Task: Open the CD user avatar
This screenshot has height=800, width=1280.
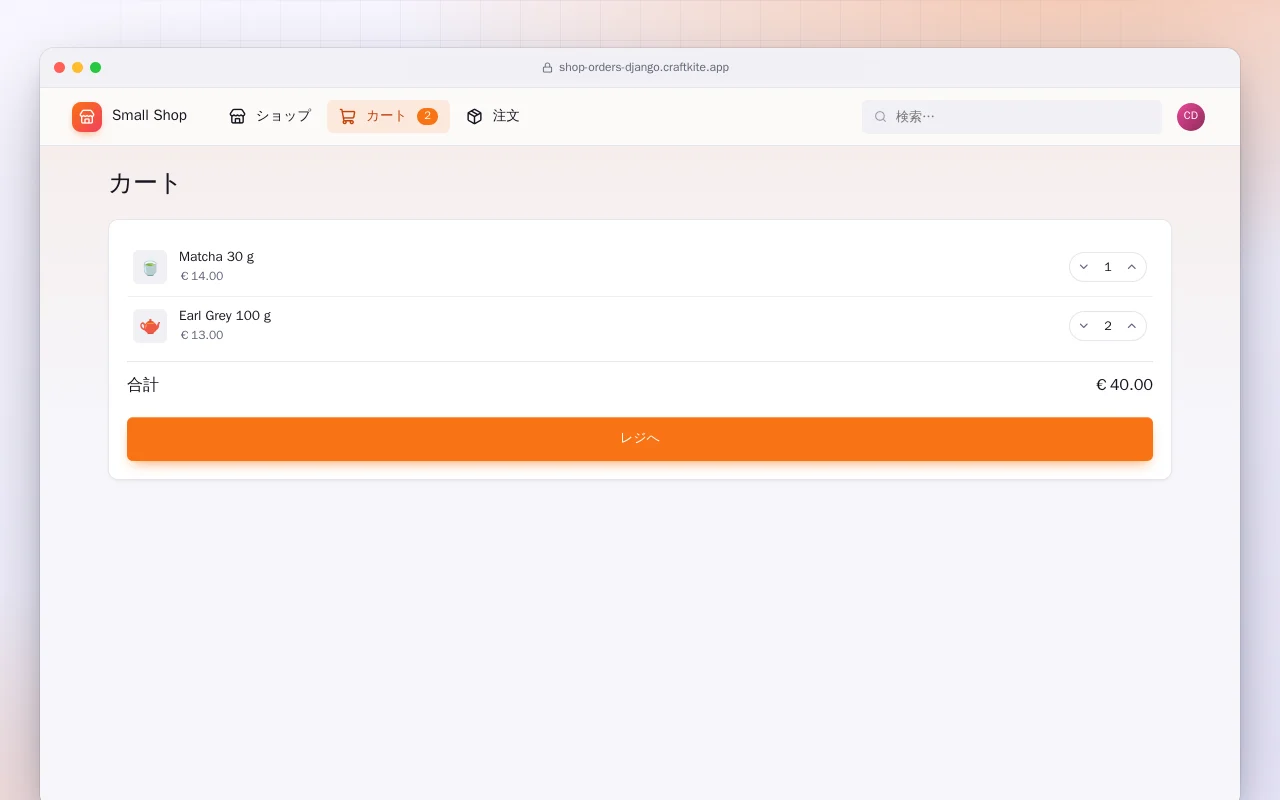Action: 1191,117
